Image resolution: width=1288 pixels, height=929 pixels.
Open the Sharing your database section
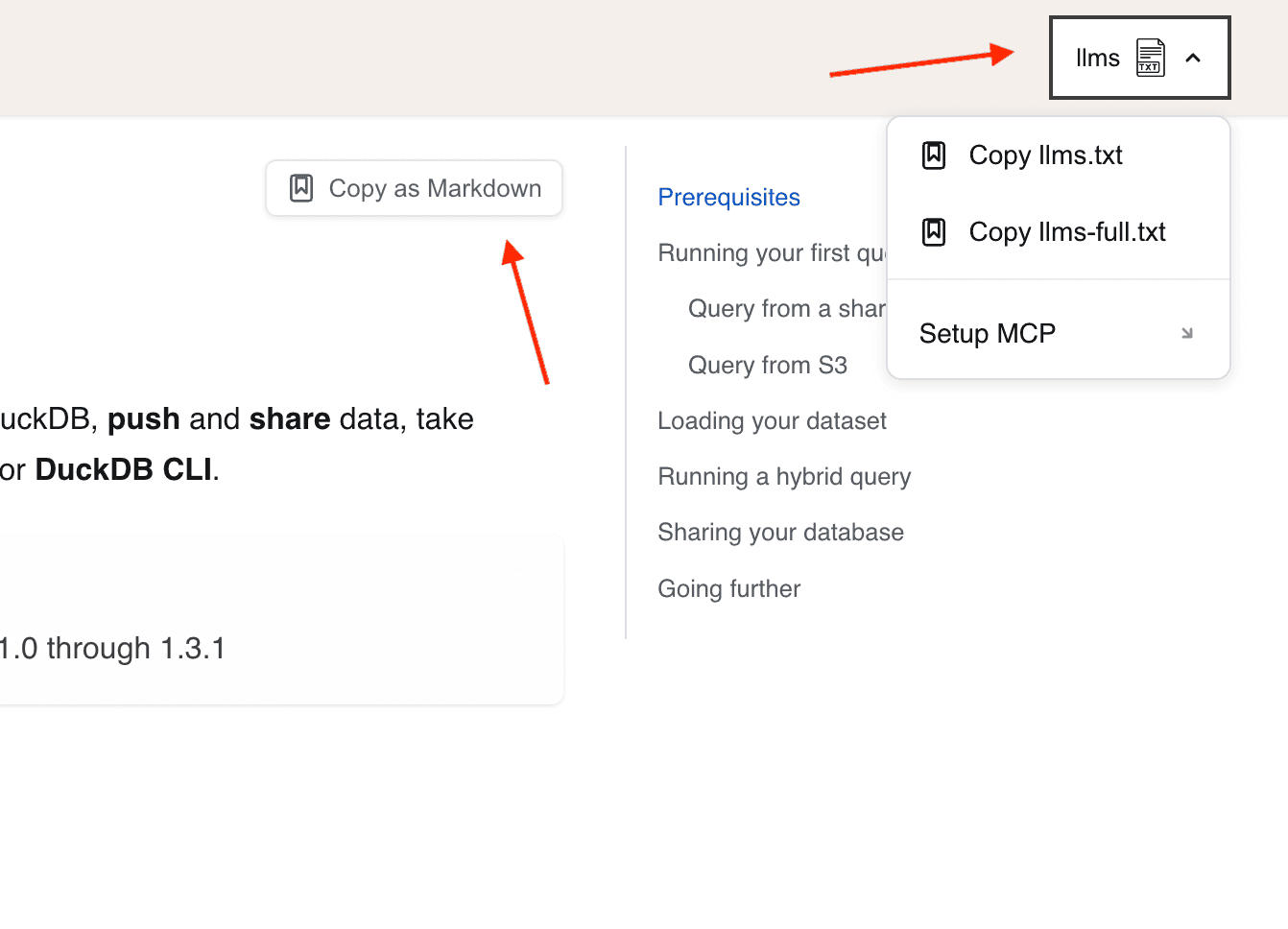point(780,532)
